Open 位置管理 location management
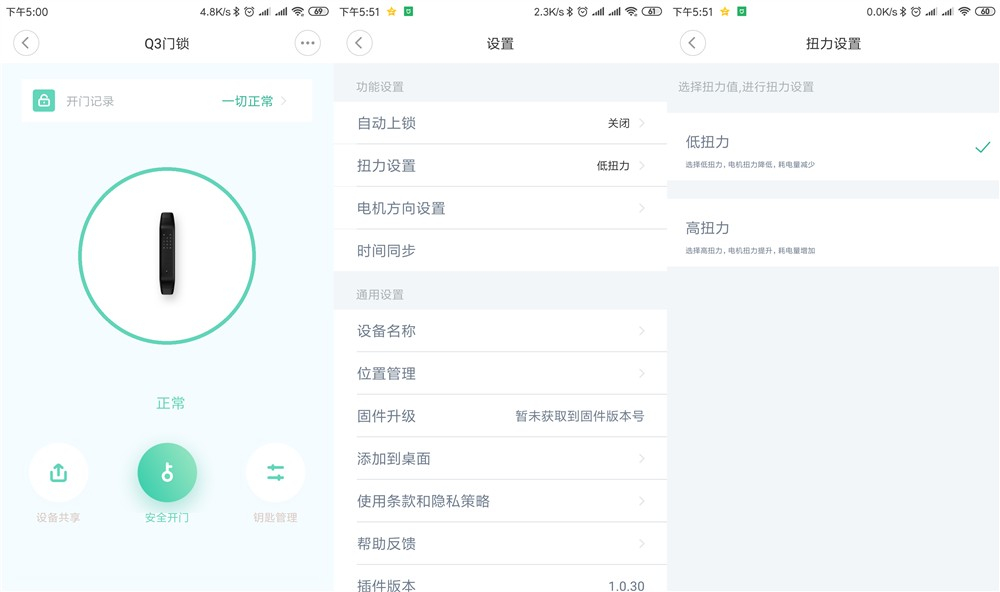1000x592 pixels. [x=500, y=373]
